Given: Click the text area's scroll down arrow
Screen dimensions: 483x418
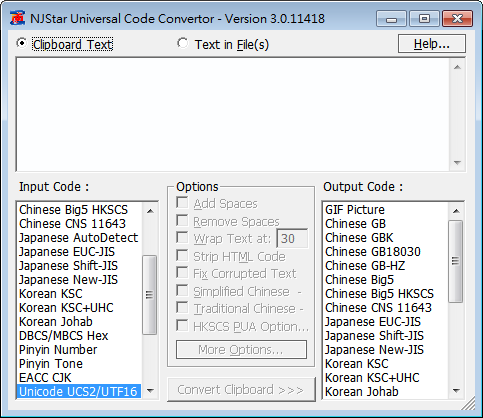Looking at the screenshot, I should 457,163.
